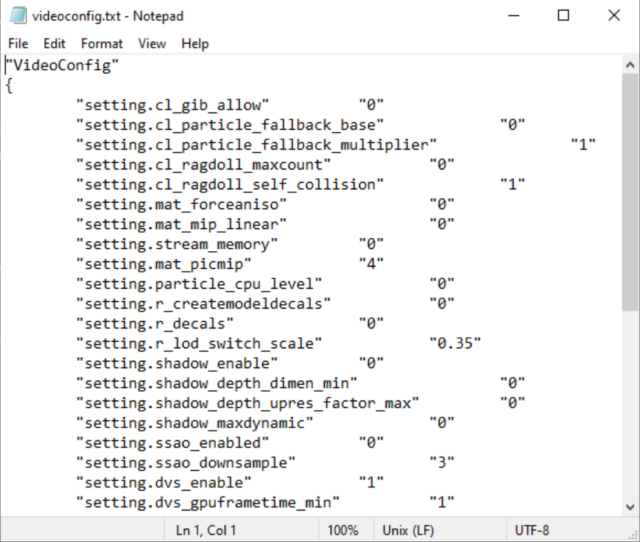Click the "0.35" value of r_lod_switch_scale

pos(455,343)
